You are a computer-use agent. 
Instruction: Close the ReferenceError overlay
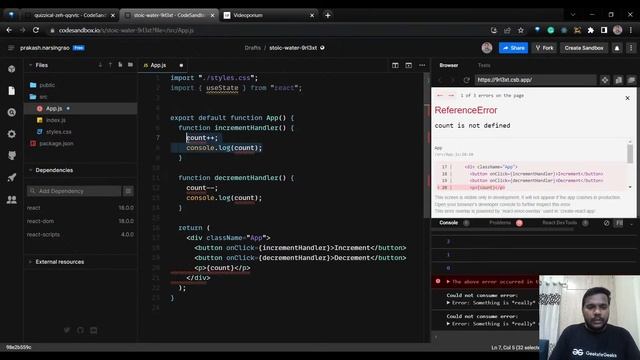tap(627, 98)
